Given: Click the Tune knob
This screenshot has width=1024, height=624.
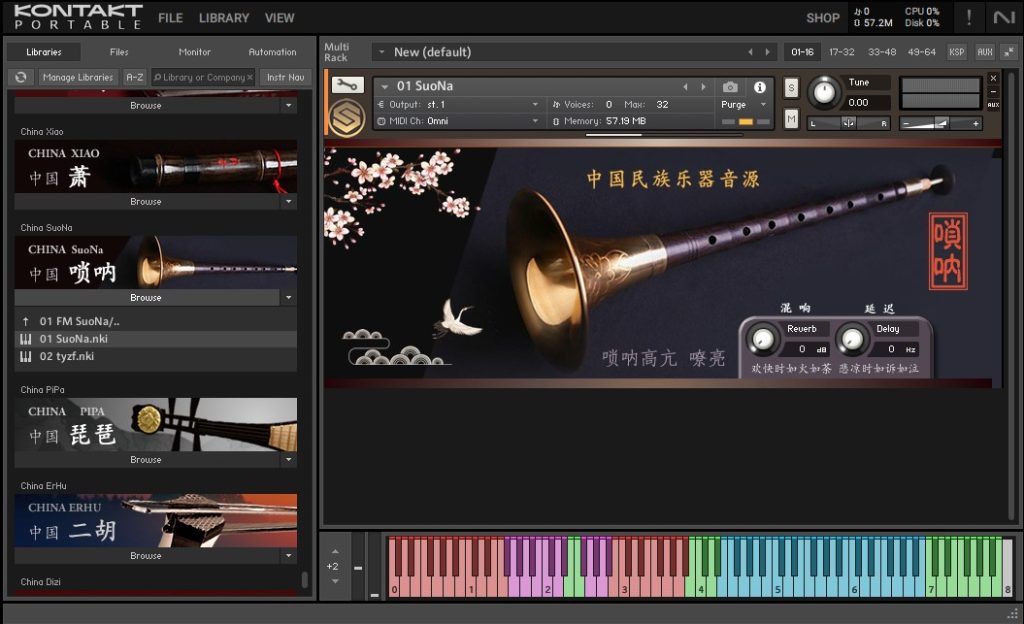Looking at the screenshot, I should pyautogui.click(x=824, y=92).
